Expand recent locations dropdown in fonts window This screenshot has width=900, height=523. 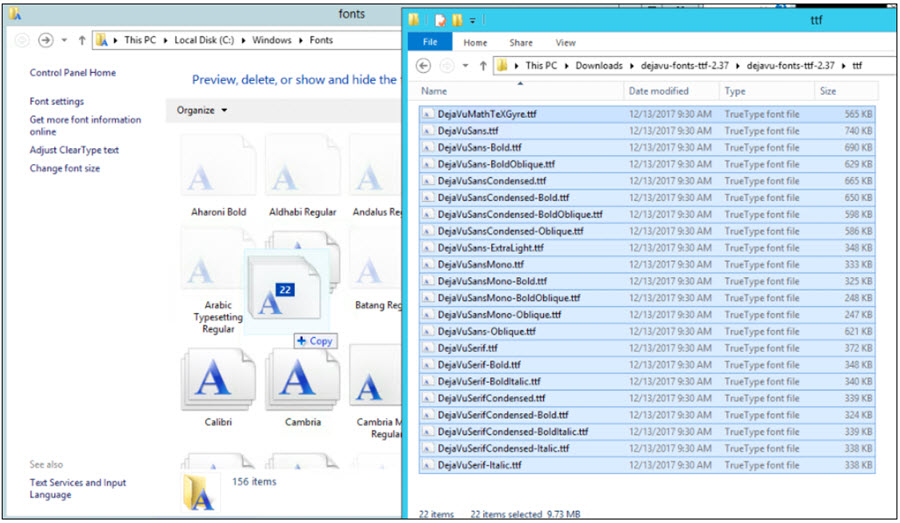(x=65, y=40)
